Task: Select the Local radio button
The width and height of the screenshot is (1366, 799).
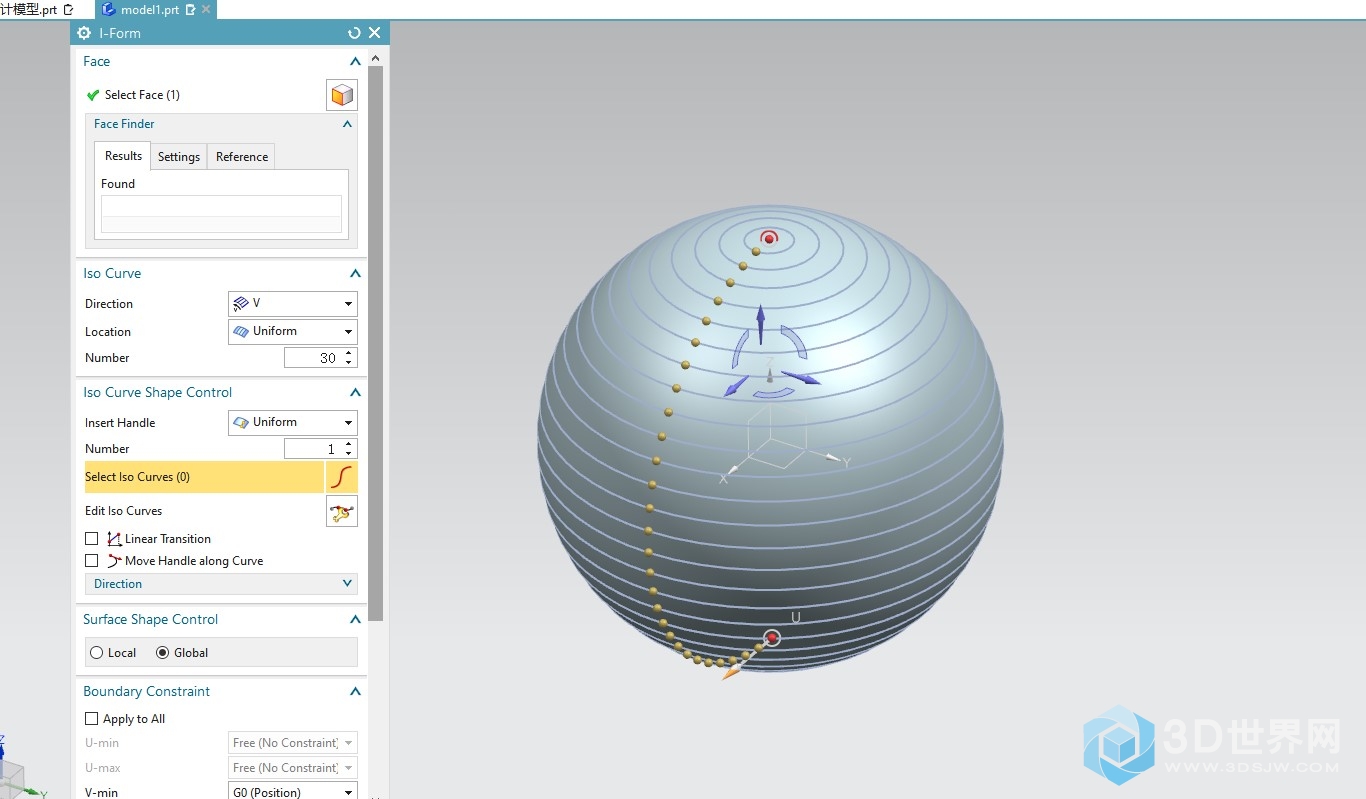Action: click(97, 653)
